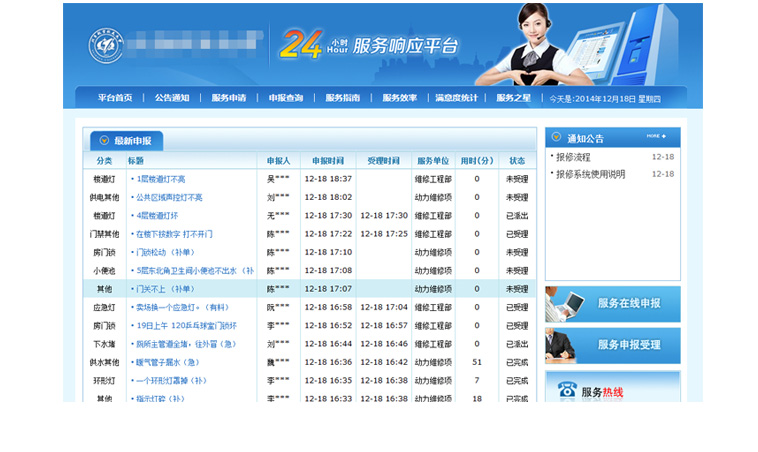Click the laptop icon on 服务在线申报
Viewport: 758px width, 452px height.
coord(568,304)
